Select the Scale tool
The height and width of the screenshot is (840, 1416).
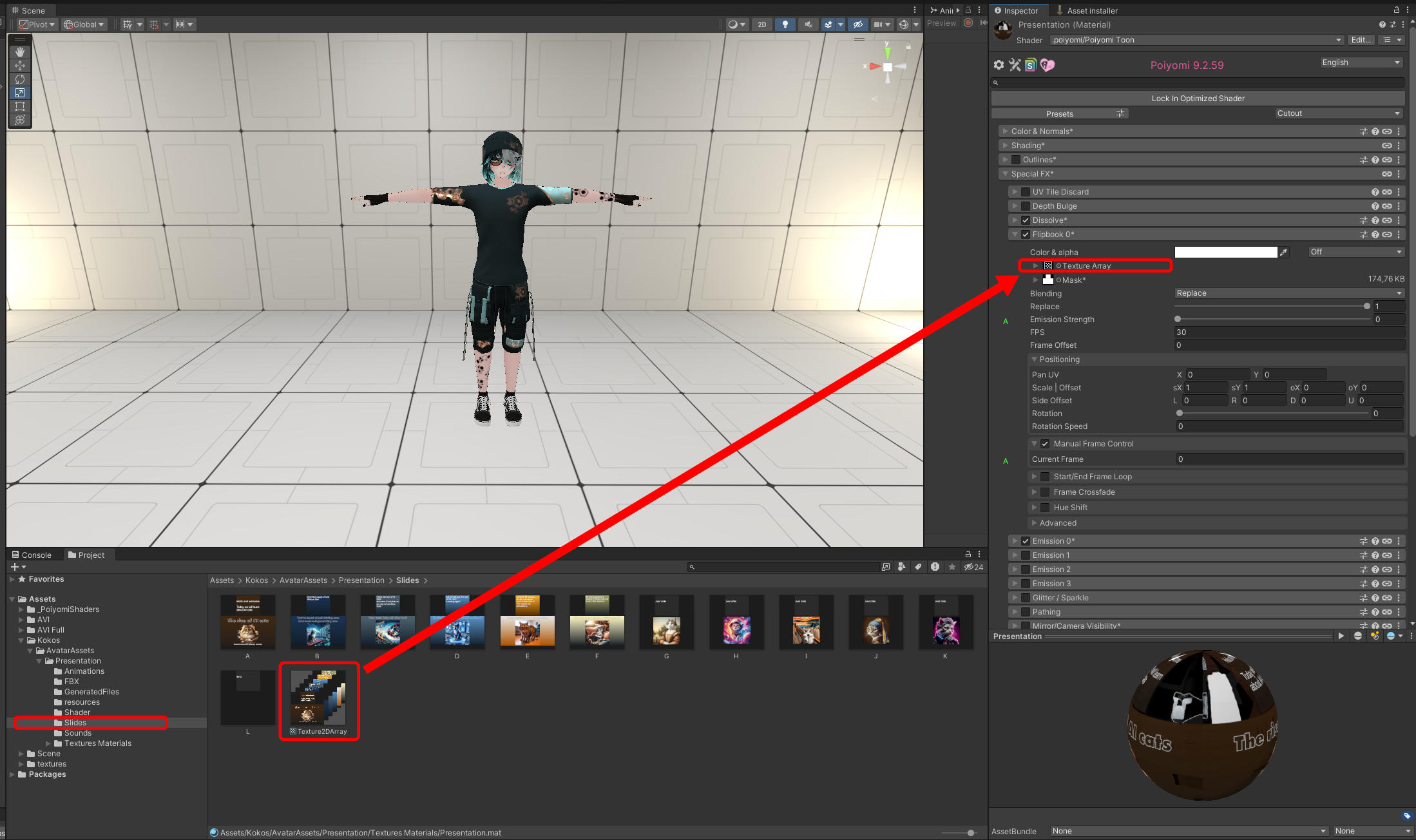click(20, 93)
